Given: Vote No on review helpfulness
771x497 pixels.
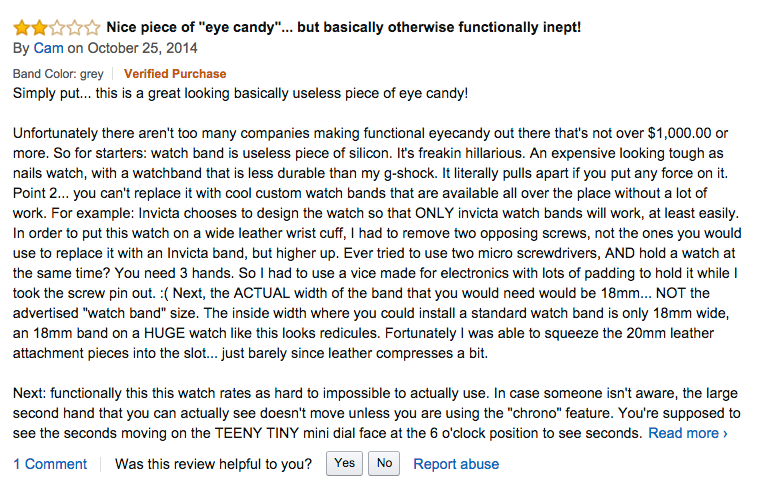Looking at the screenshot, I should [x=384, y=464].
